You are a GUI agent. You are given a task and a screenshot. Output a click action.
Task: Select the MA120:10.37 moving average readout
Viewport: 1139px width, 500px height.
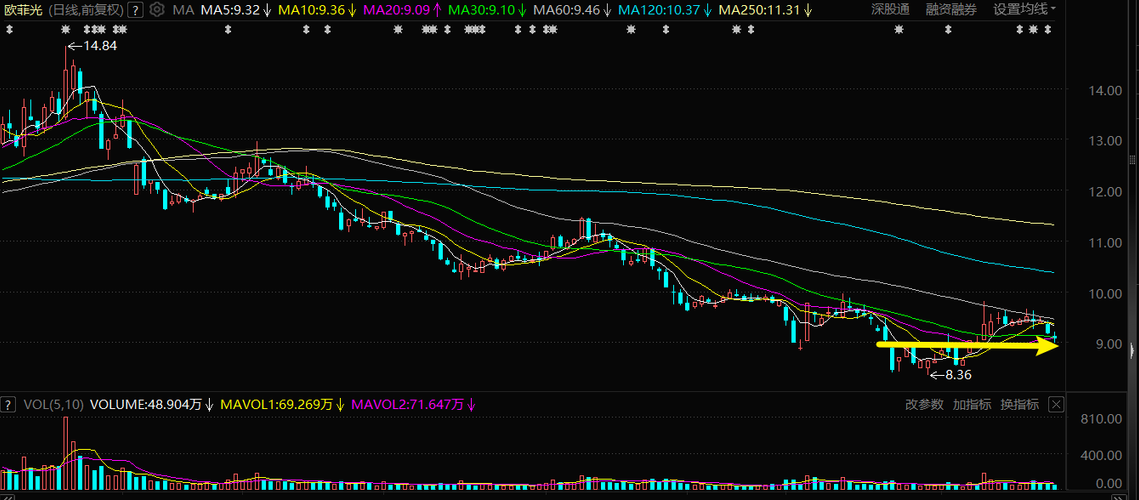pos(665,9)
